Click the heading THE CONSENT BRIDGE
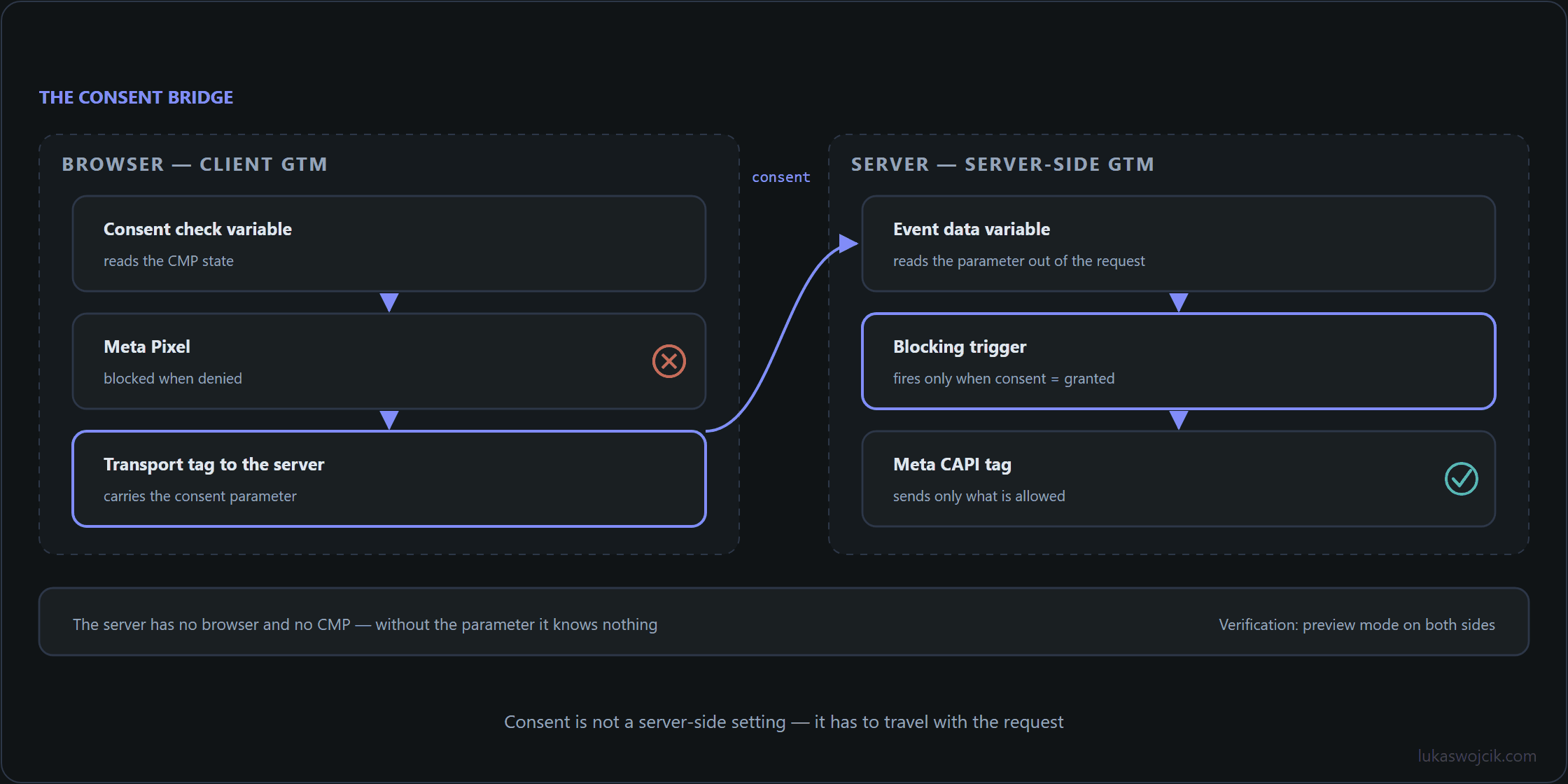1568x784 pixels. tap(136, 97)
